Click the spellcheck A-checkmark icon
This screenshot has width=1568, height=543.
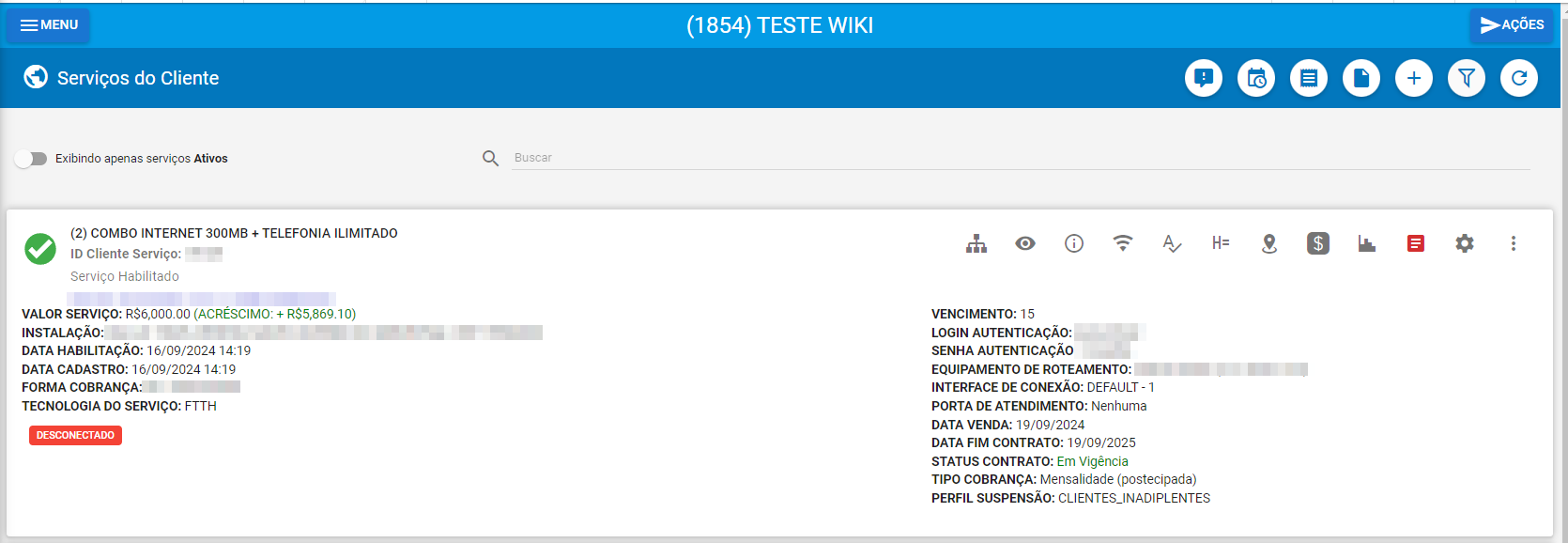1172,244
